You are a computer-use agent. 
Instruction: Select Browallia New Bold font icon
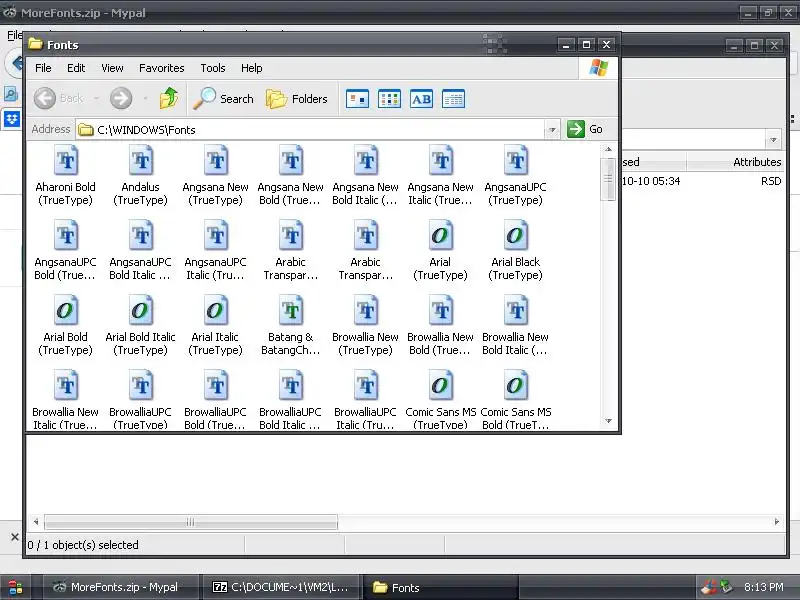coord(441,310)
